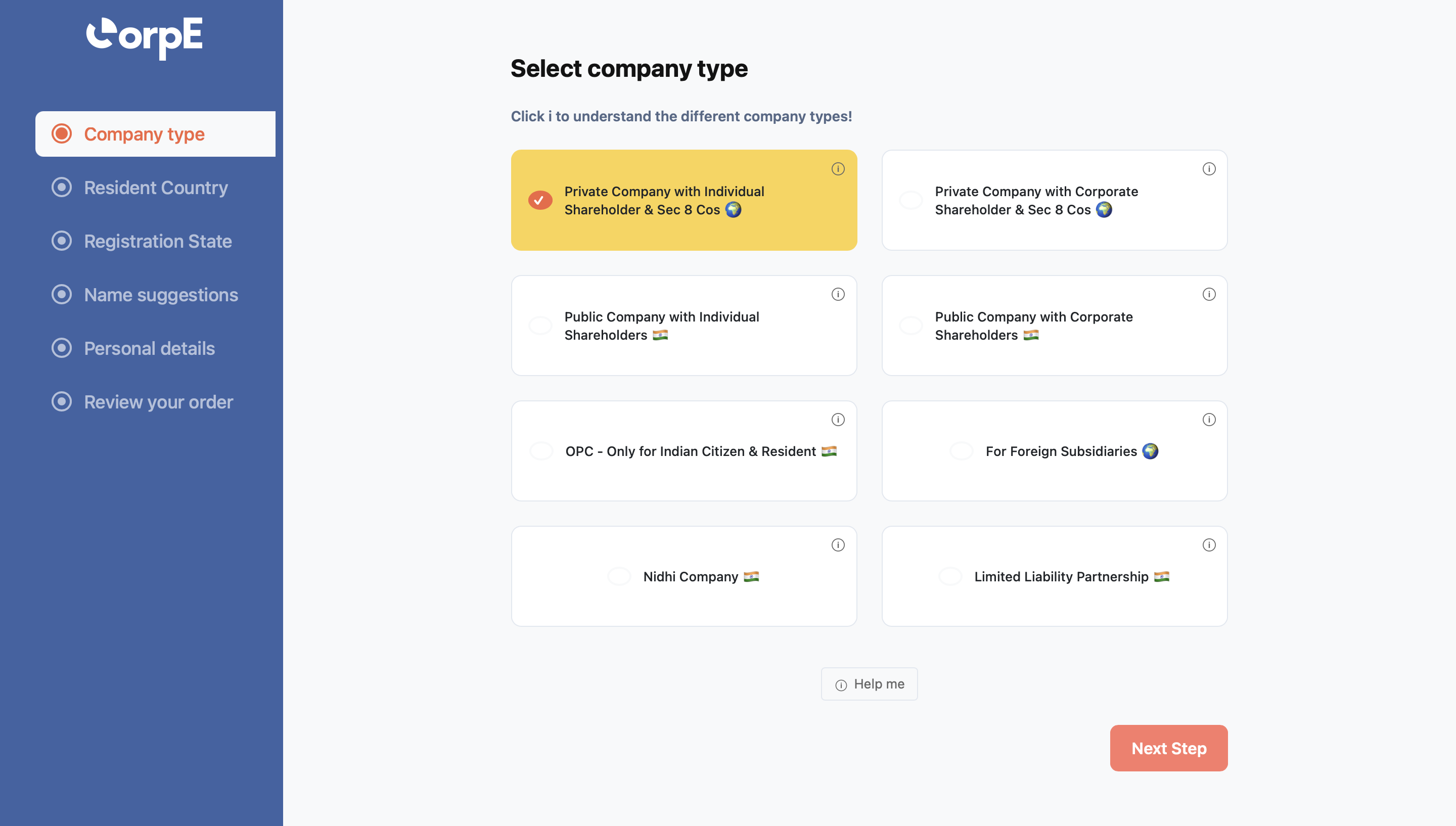Open info for Public Company Individual Shareholders
The width and height of the screenshot is (1456, 826).
click(838, 294)
